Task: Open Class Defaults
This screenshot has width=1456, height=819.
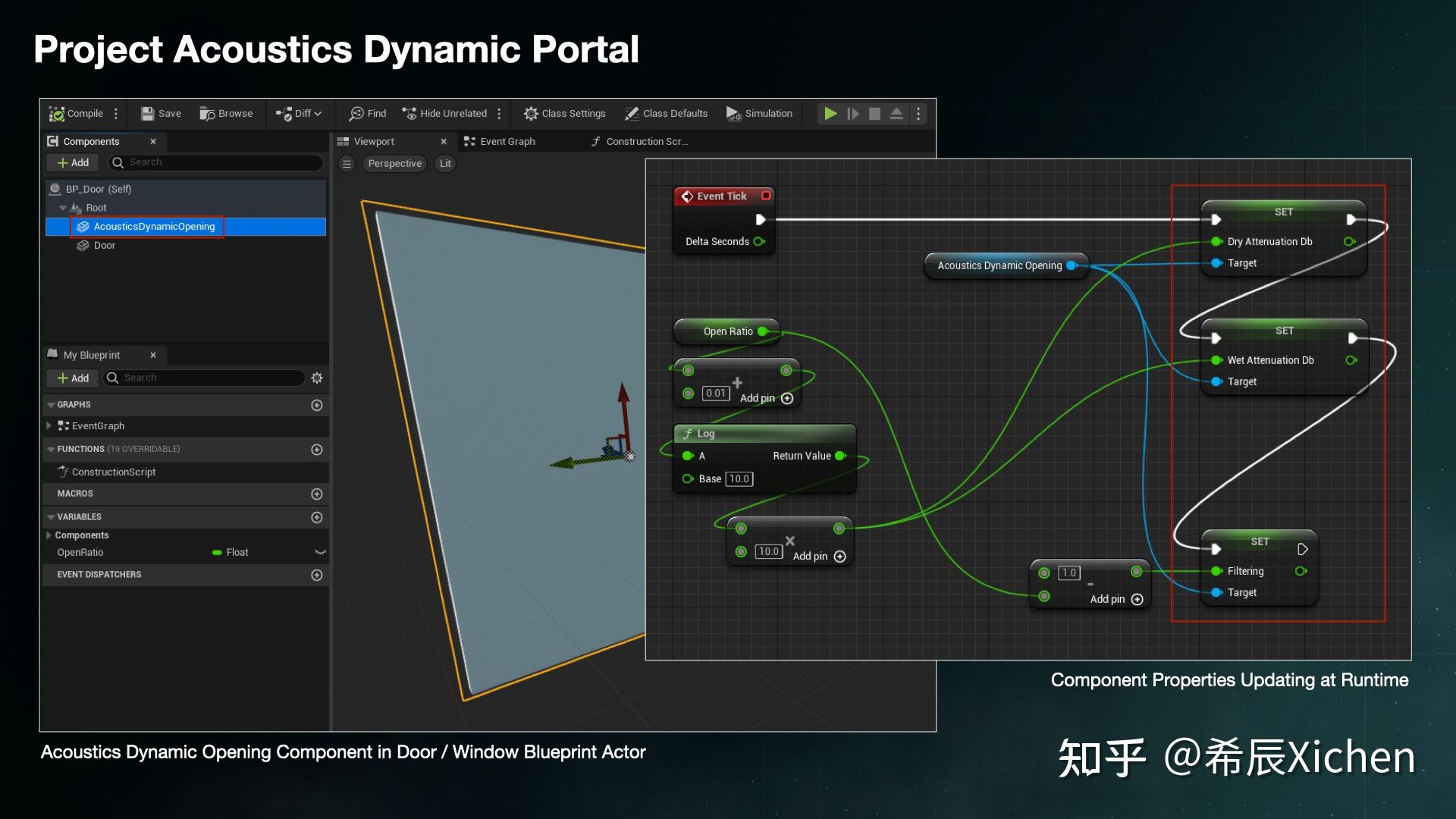Action: point(666,113)
